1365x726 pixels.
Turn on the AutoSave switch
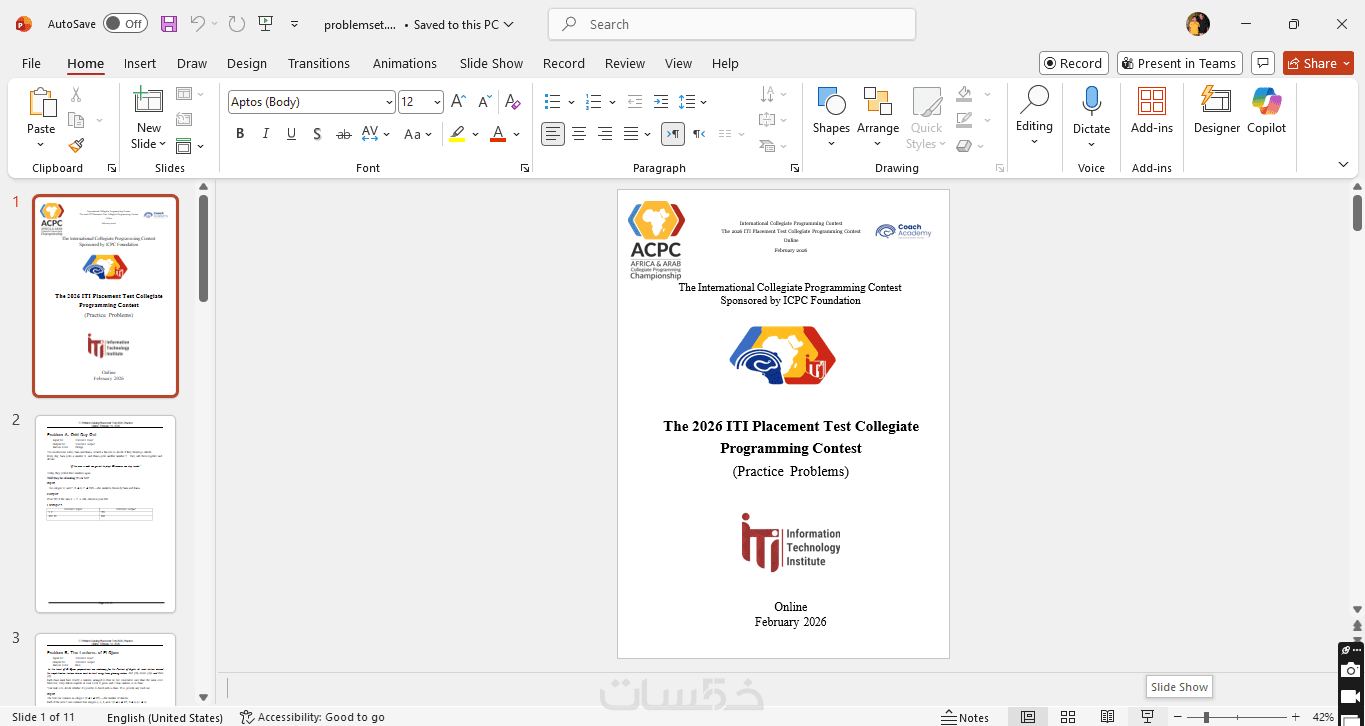point(125,24)
